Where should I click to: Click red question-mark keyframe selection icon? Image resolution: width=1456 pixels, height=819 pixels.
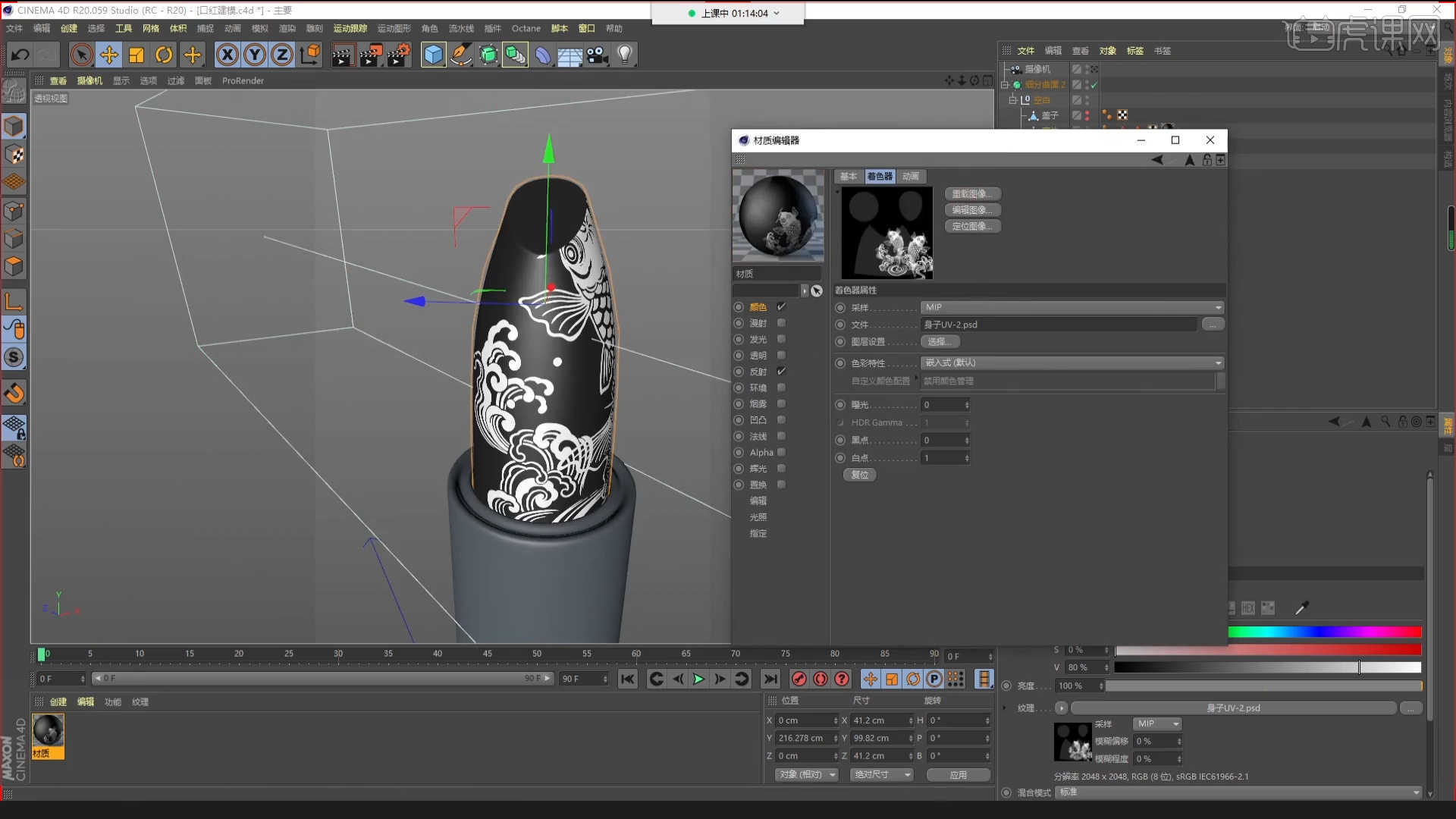(842, 679)
